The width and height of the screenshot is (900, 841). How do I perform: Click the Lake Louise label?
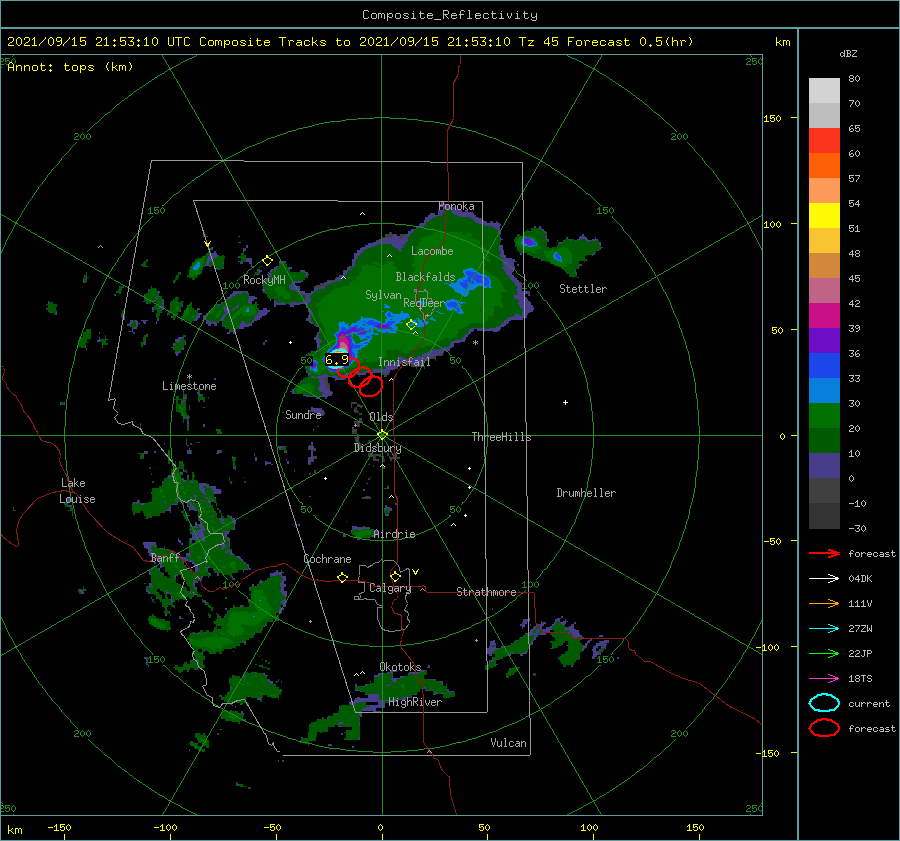pyautogui.click(x=77, y=491)
